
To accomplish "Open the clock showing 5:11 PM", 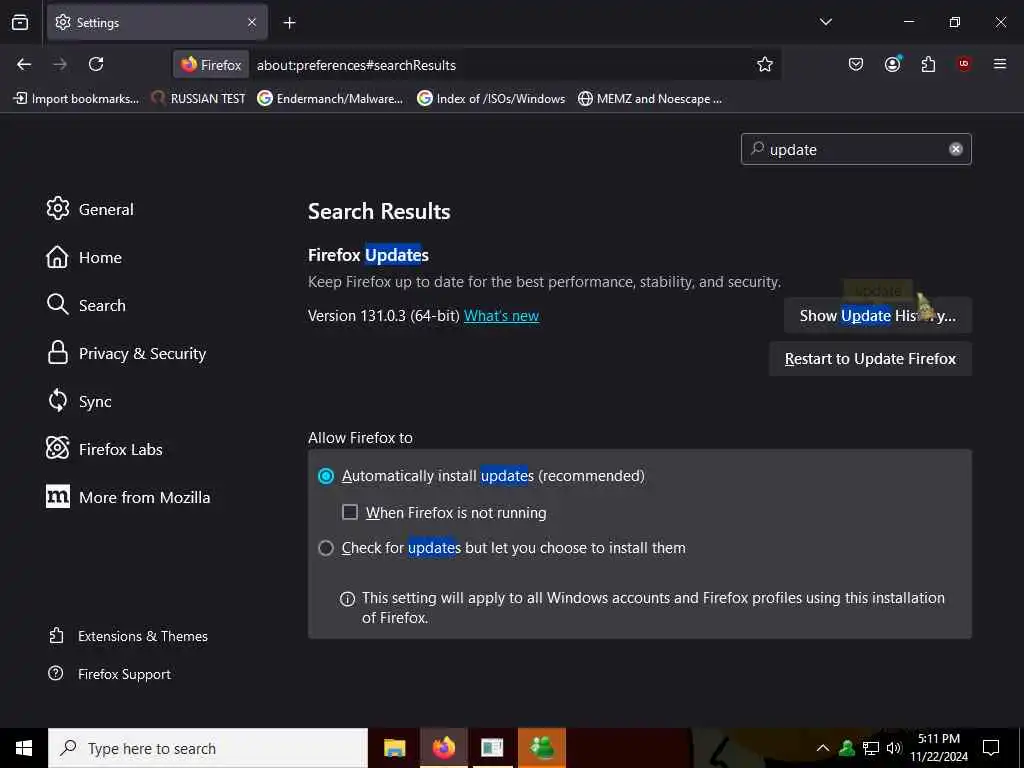I will (x=939, y=748).
